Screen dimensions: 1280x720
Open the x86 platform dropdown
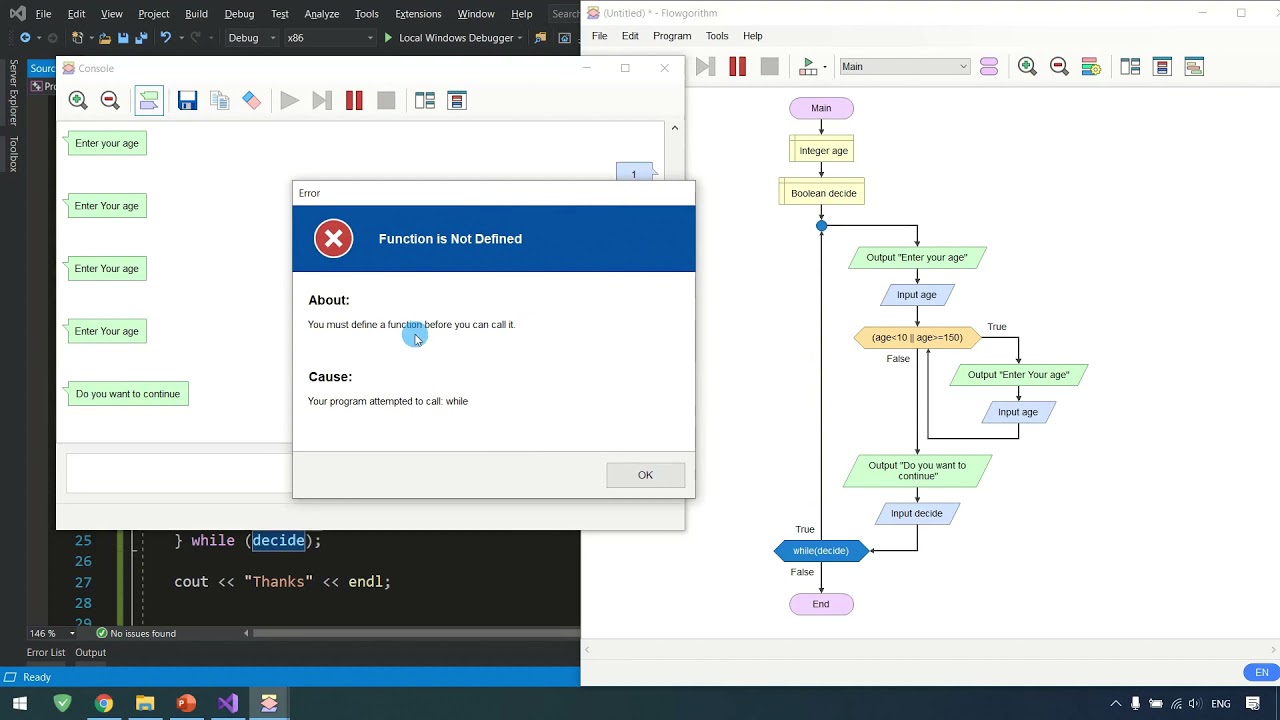click(x=330, y=38)
